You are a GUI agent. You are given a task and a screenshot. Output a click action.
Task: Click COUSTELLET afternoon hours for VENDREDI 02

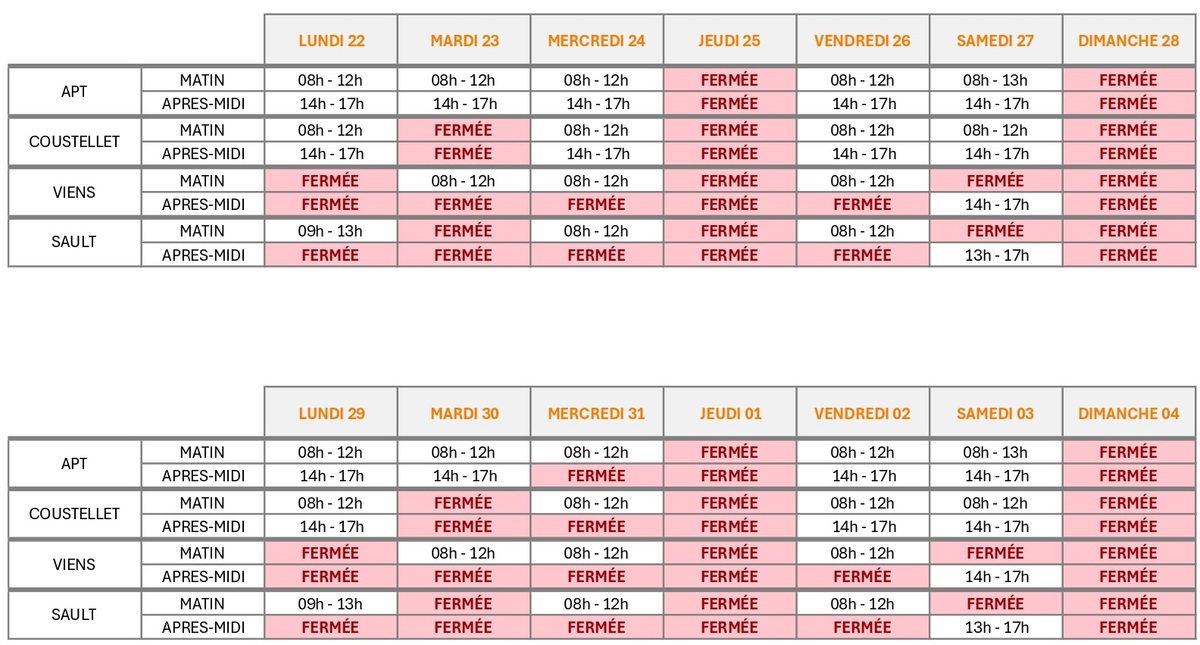coord(862,526)
